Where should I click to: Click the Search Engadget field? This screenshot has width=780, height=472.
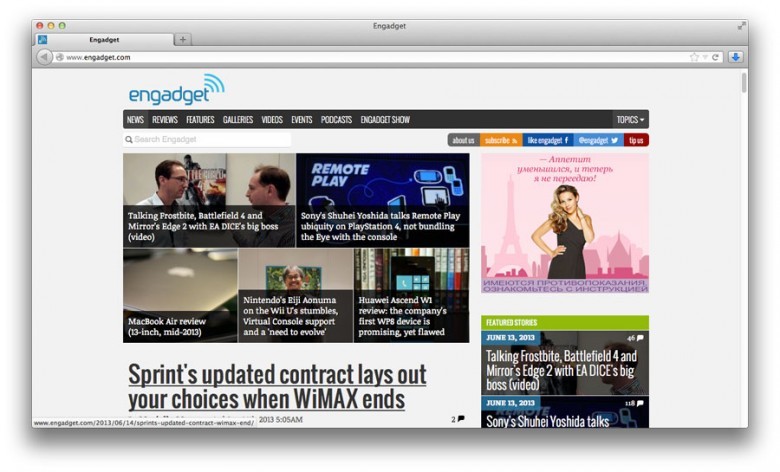point(207,140)
